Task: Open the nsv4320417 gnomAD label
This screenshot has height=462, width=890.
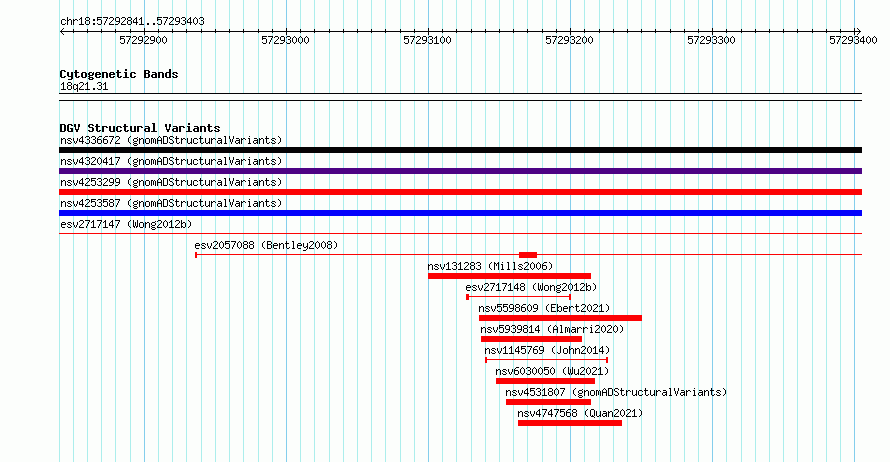Action: pyautogui.click(x=171, y=161)
